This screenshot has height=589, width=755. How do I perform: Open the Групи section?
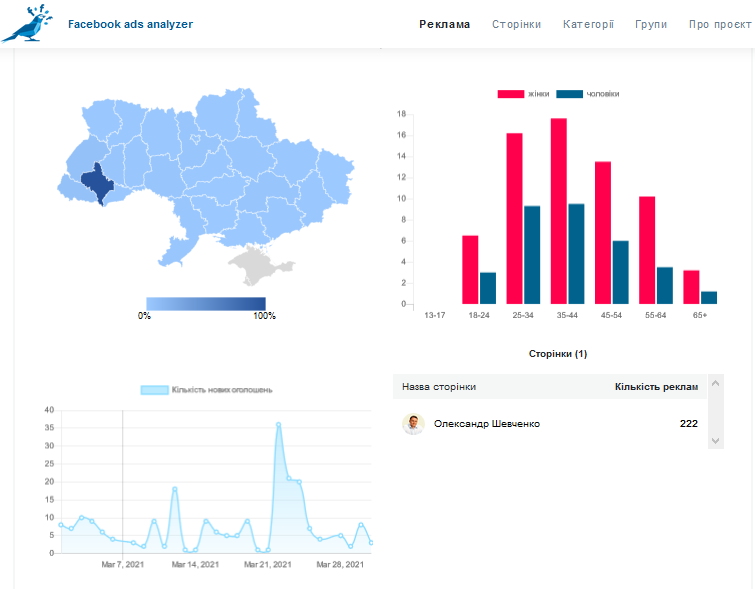click(x=651, y=24)
